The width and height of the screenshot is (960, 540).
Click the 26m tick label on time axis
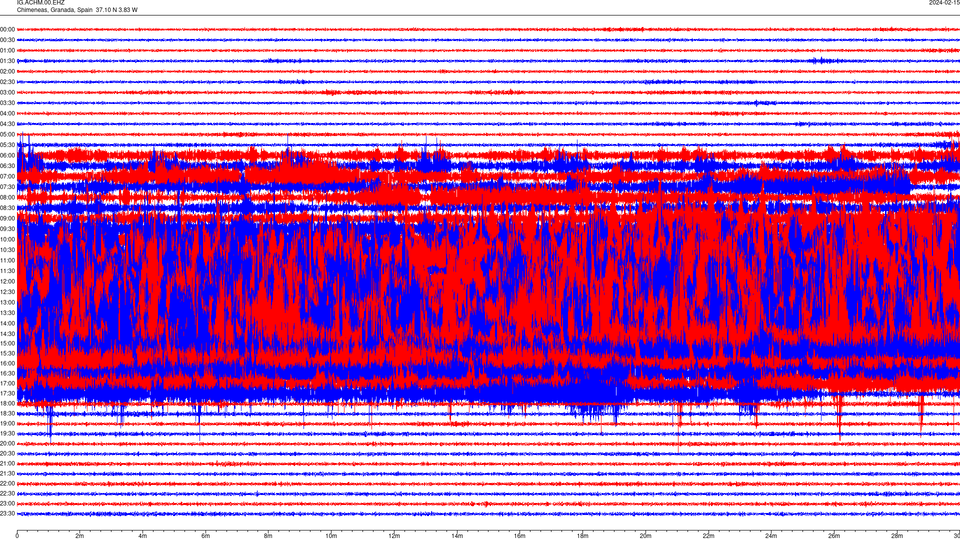click(834, 536)
